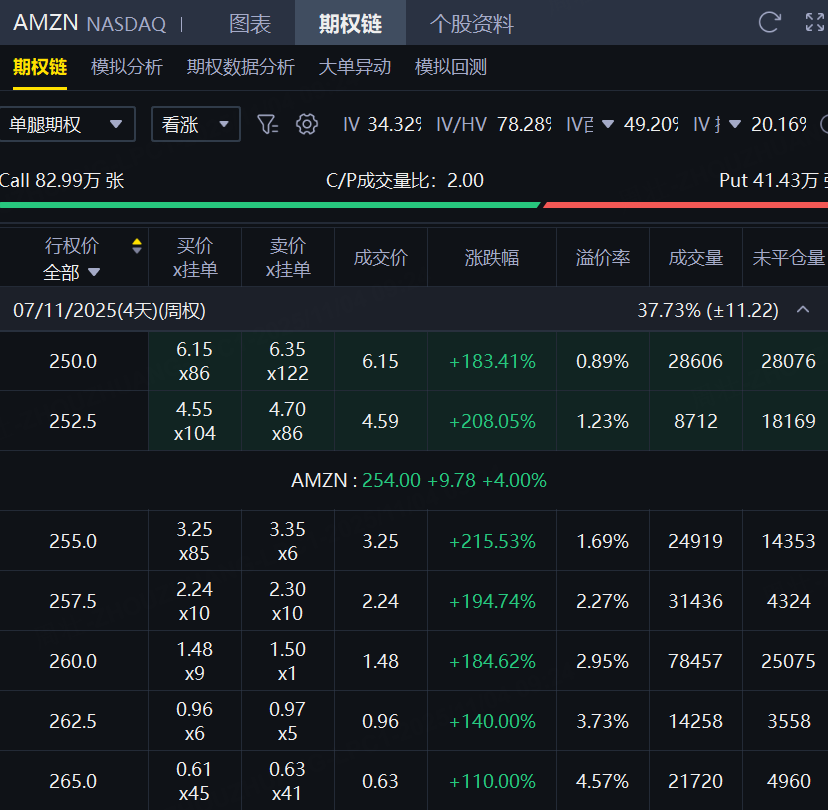Toggle fullscreen expand icon

pos(814,23)
